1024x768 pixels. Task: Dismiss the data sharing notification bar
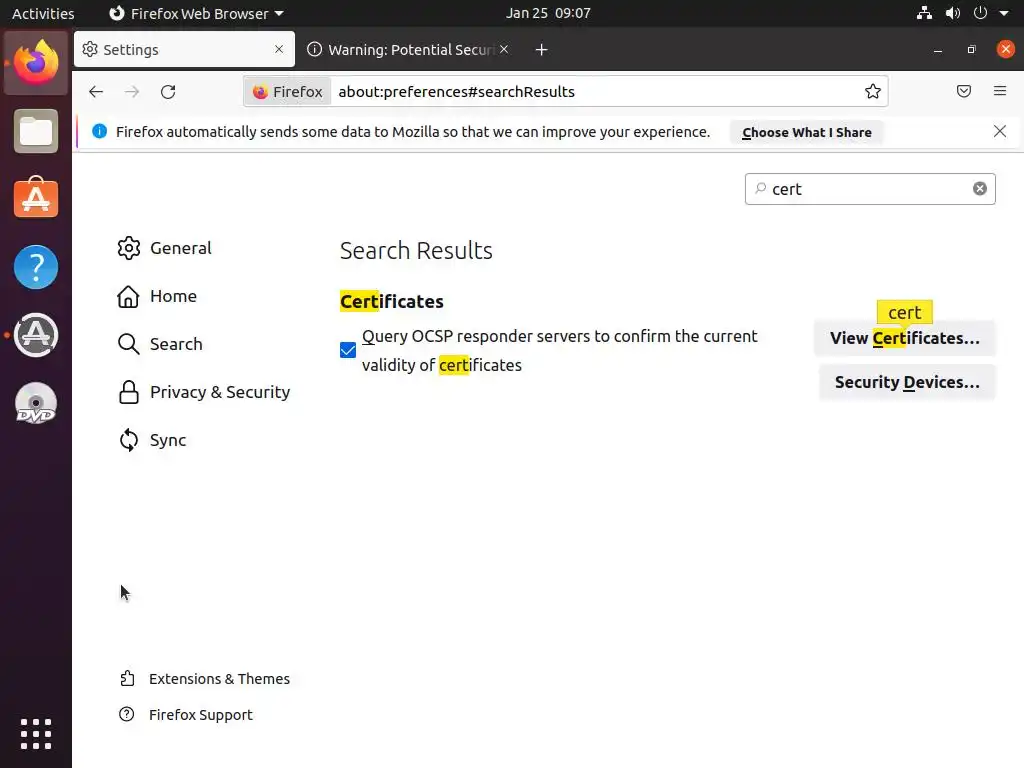coord(1000,132)
